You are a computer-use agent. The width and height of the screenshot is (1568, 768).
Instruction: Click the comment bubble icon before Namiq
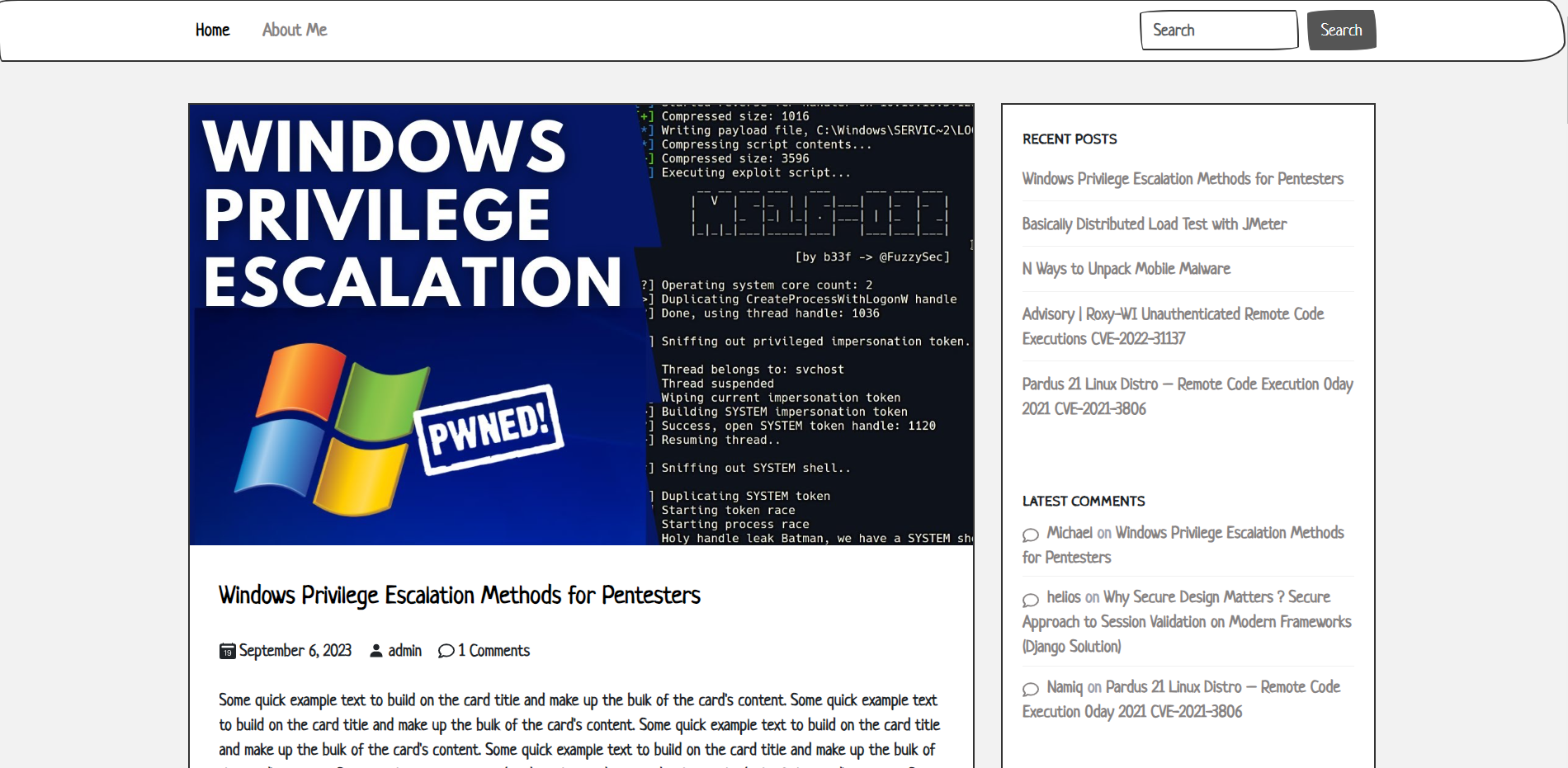[x=1030, y=689]
